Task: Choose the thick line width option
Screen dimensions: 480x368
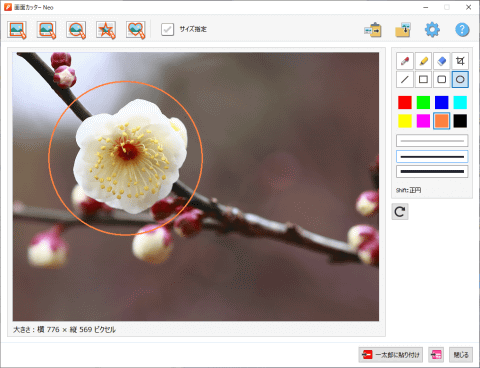Action: pos(432,172)
